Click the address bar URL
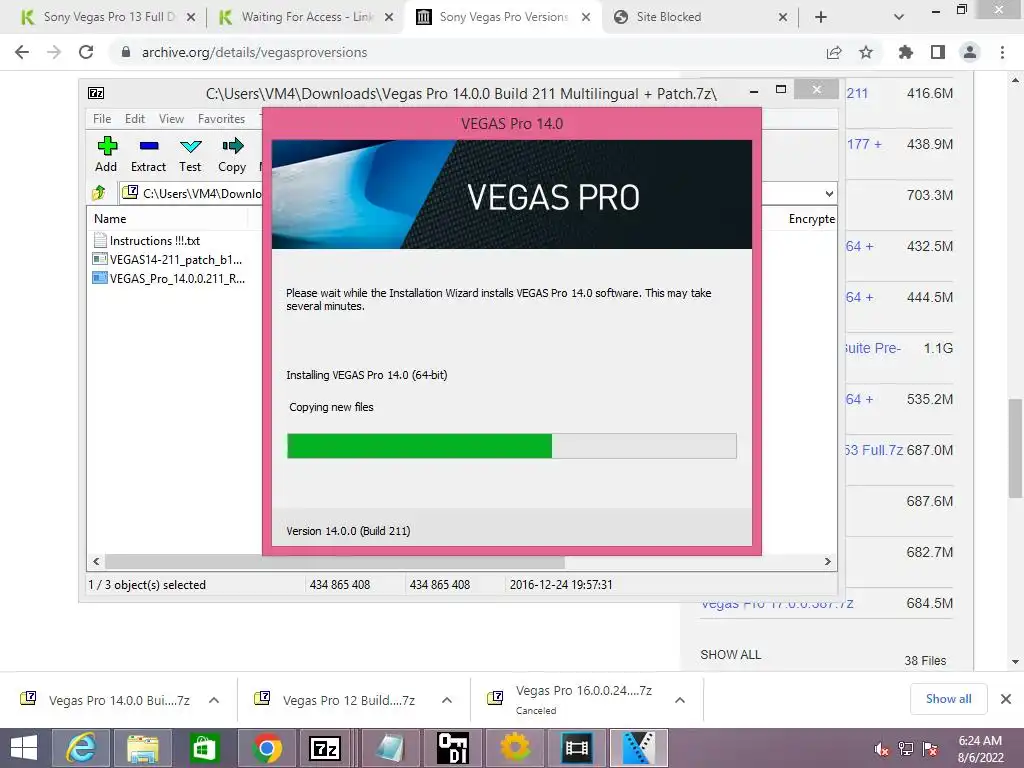 coord(255,52)
